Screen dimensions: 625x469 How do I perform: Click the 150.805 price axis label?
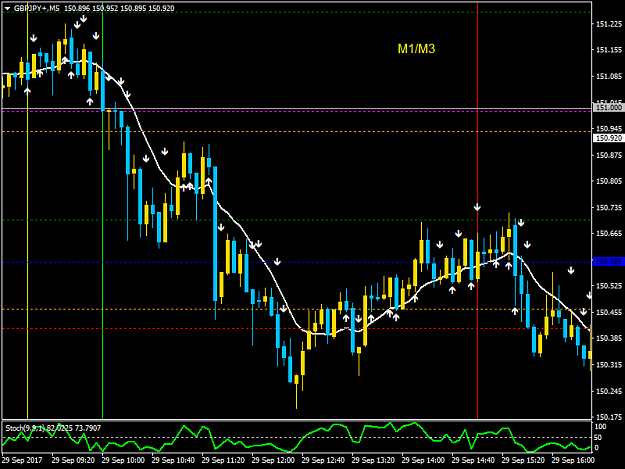coord(609,181)
